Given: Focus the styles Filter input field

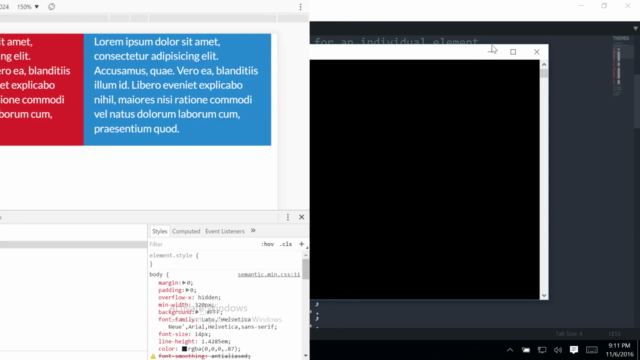Looking at the screenshot, I should pos(202,244).
